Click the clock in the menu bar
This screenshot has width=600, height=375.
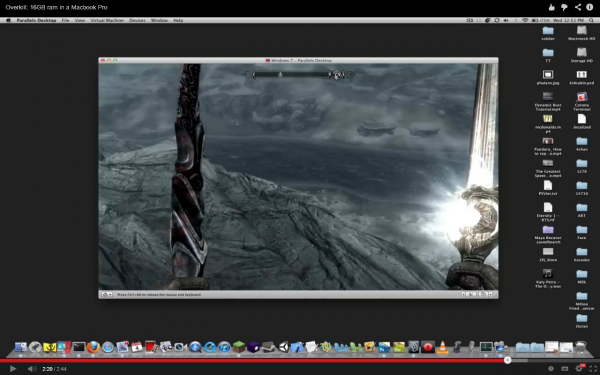pos(569,20)
